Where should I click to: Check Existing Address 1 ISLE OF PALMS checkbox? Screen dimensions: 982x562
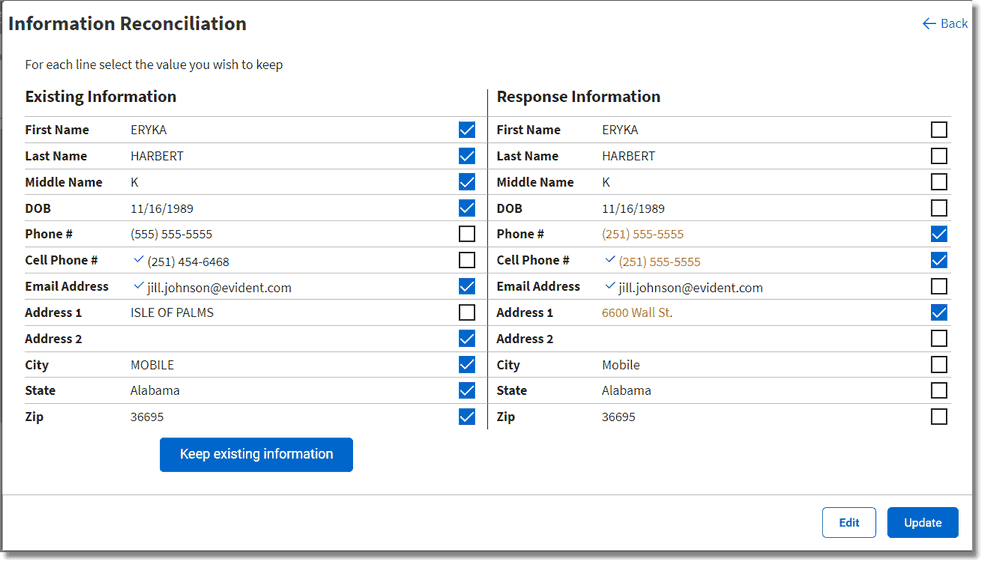point(467,312)
